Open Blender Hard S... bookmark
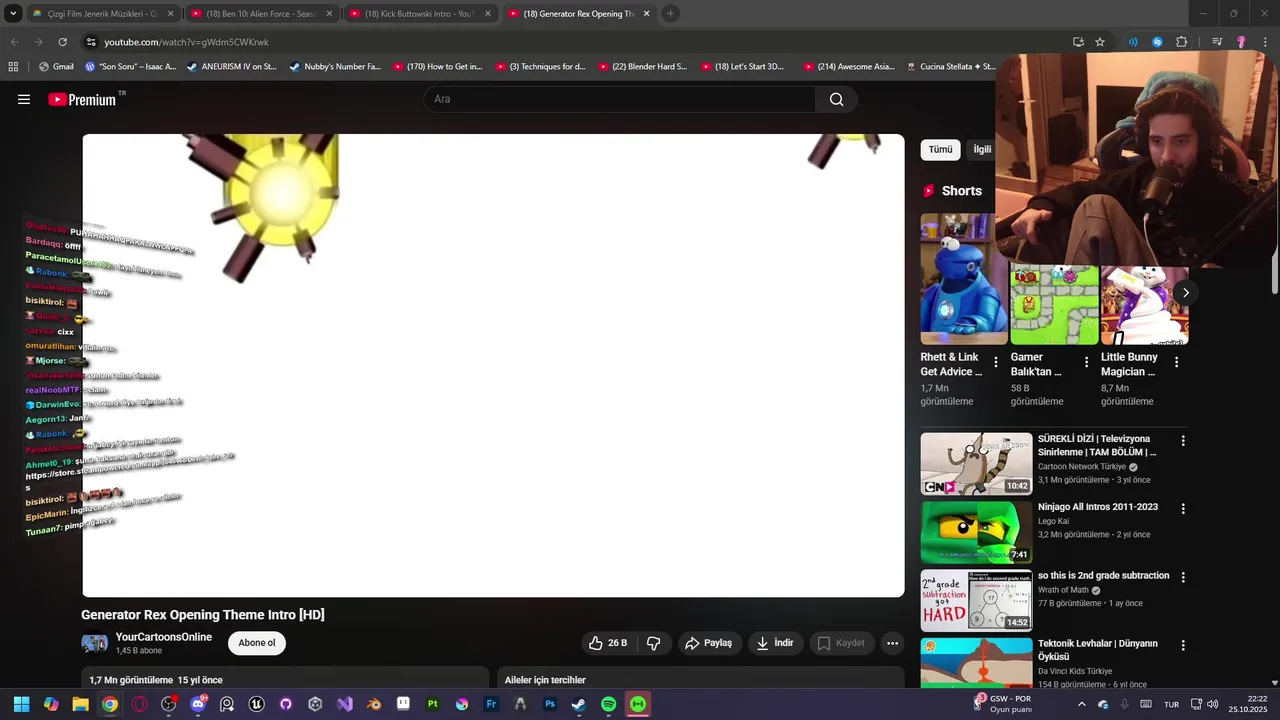Image resolution: width=1280 pixels, height=720 pixels. (x=643, y=67)
